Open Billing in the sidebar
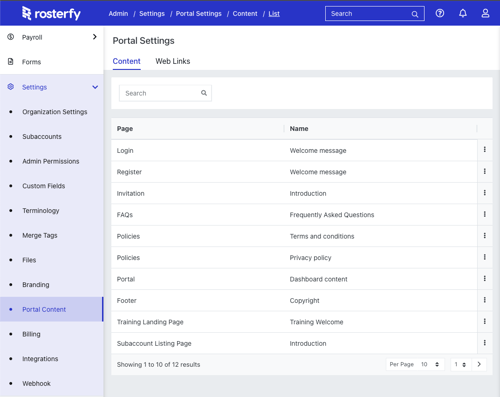The image size is (500, 397). (x=31, y=334)
